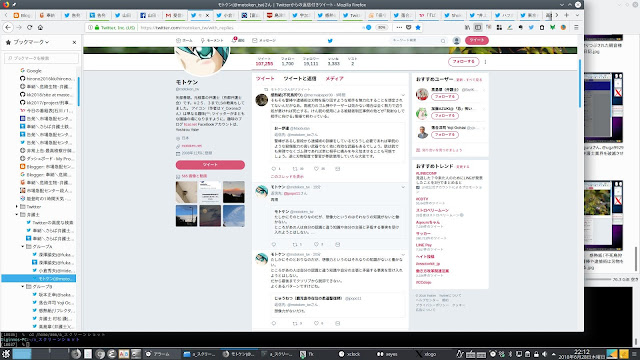The height and width of the screenshot is (360, 640).
Task: Open the Home link in Twitter header
Action: pos(184,40)
